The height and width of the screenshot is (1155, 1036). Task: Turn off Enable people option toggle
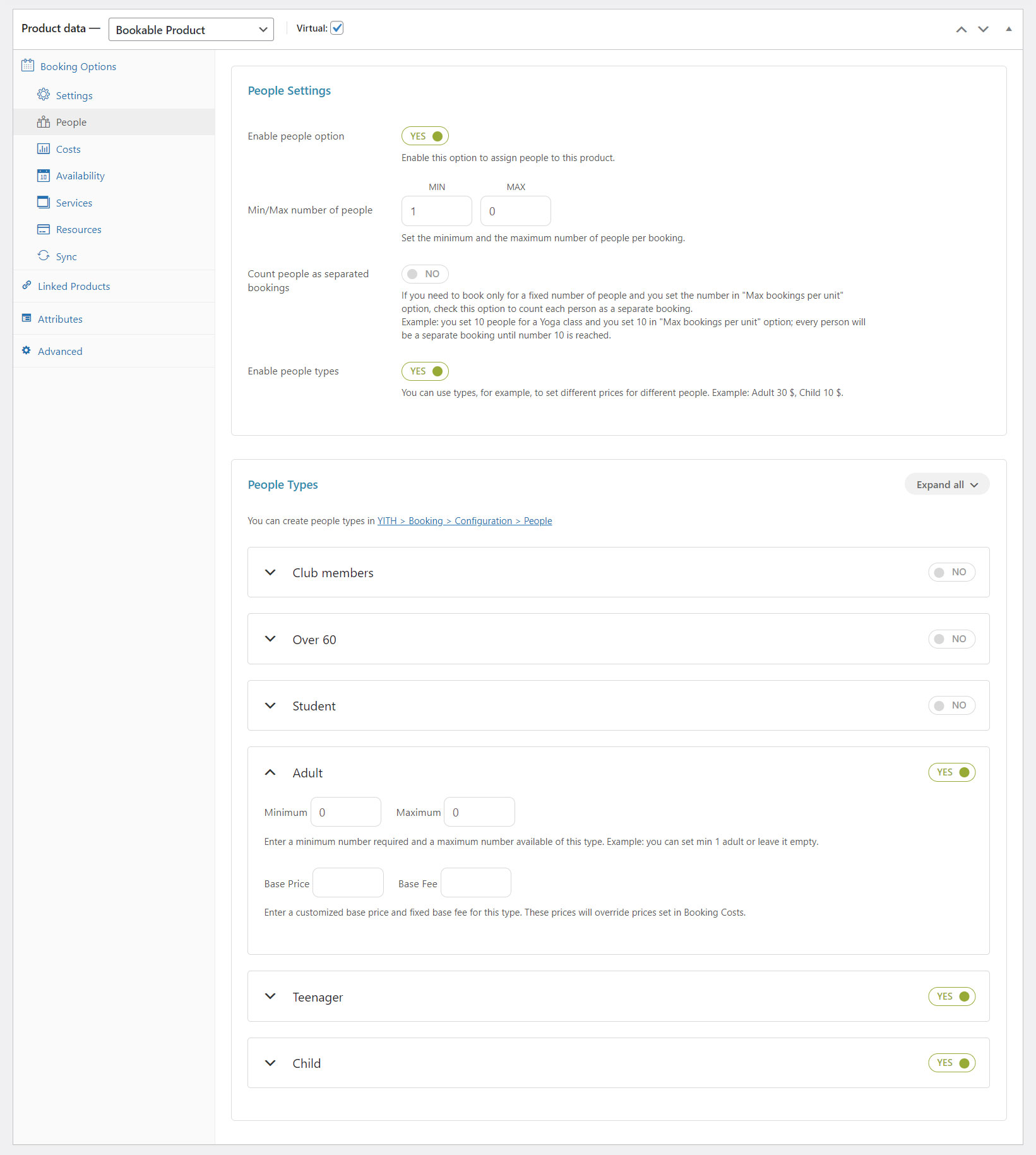pos(425,136)
